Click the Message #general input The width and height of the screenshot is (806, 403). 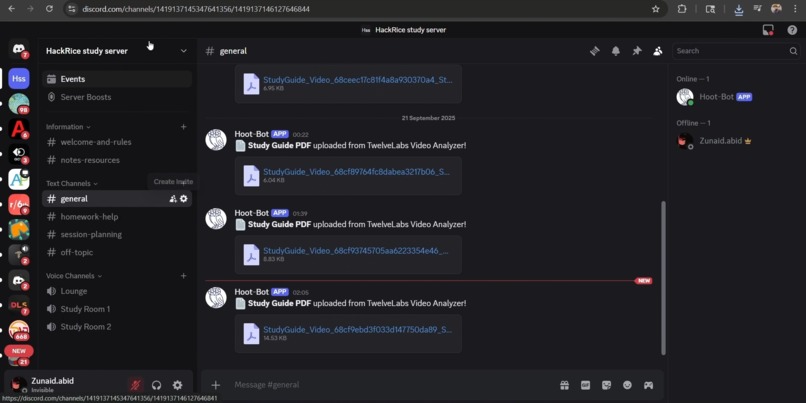(393, 385)
